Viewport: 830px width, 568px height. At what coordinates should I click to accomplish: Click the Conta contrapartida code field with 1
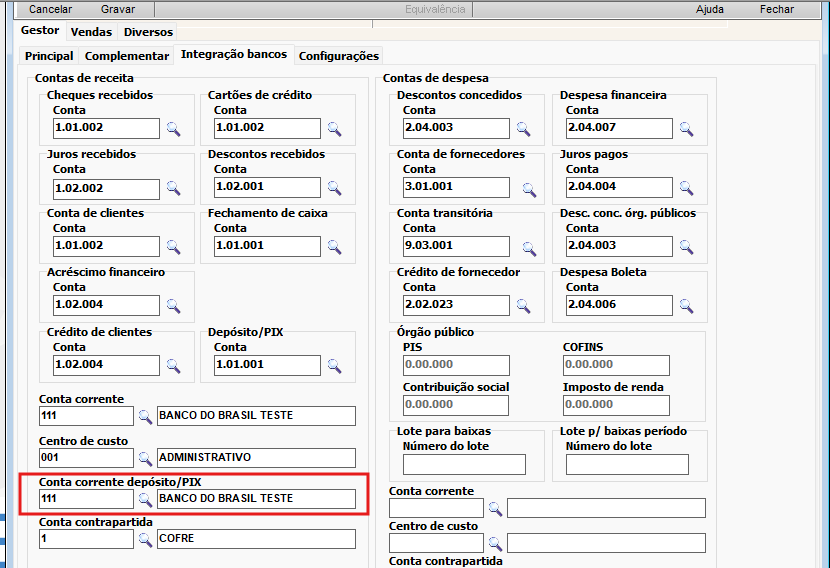86,539
